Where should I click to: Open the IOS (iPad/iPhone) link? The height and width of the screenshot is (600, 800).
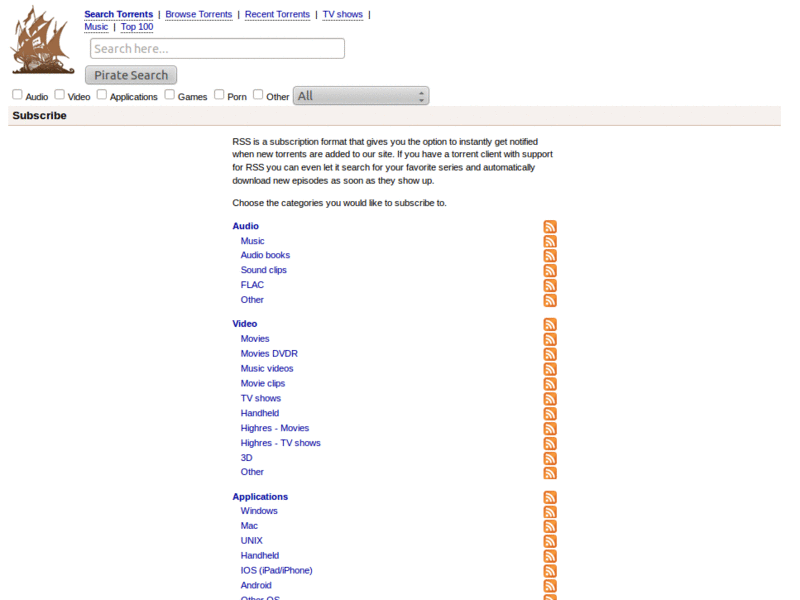[x=277, y=570]
